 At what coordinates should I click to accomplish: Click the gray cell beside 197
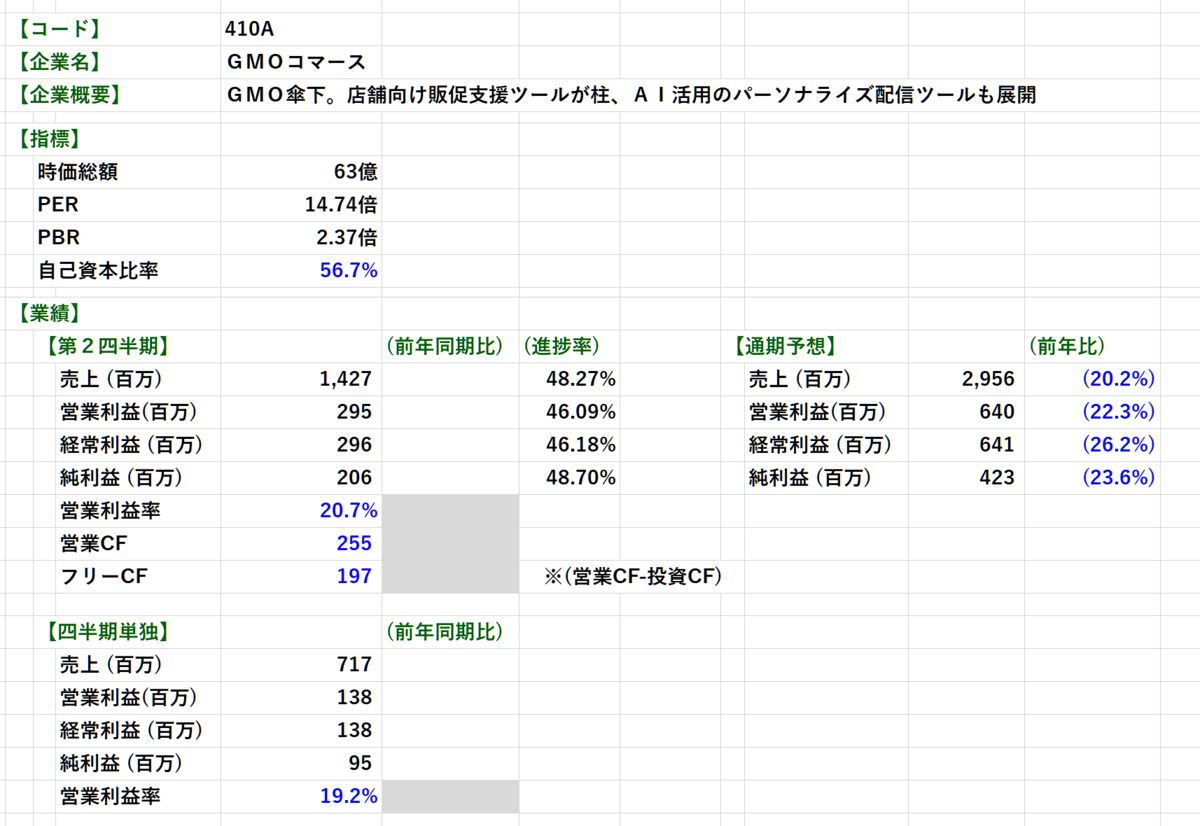pos(450,577)
